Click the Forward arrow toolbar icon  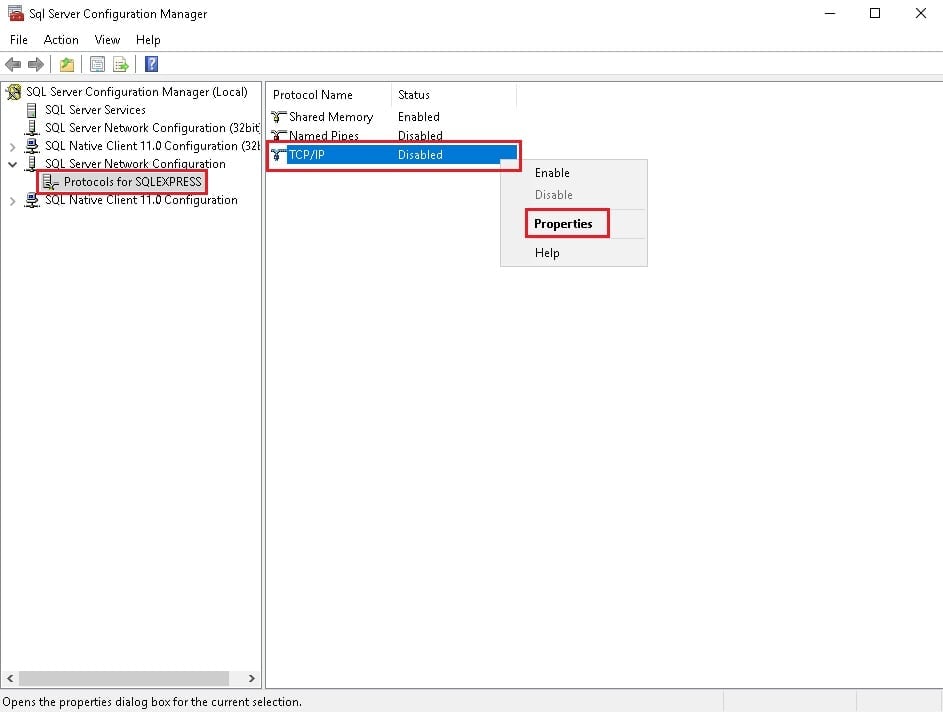click(36, 64)
